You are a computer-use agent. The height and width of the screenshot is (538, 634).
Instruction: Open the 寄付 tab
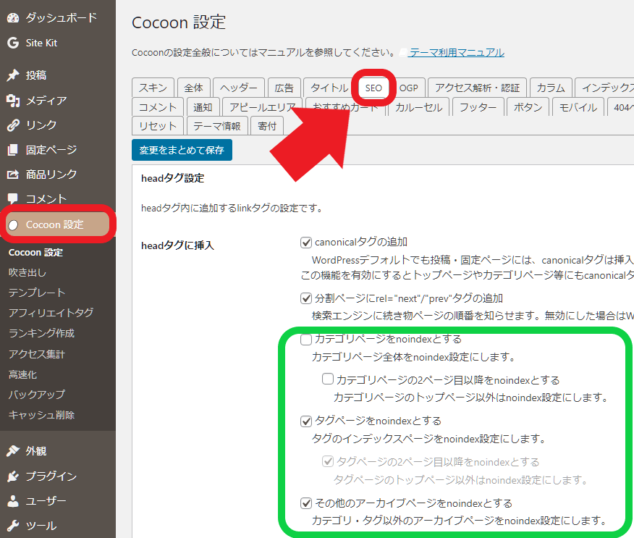(x=267, y=126)
